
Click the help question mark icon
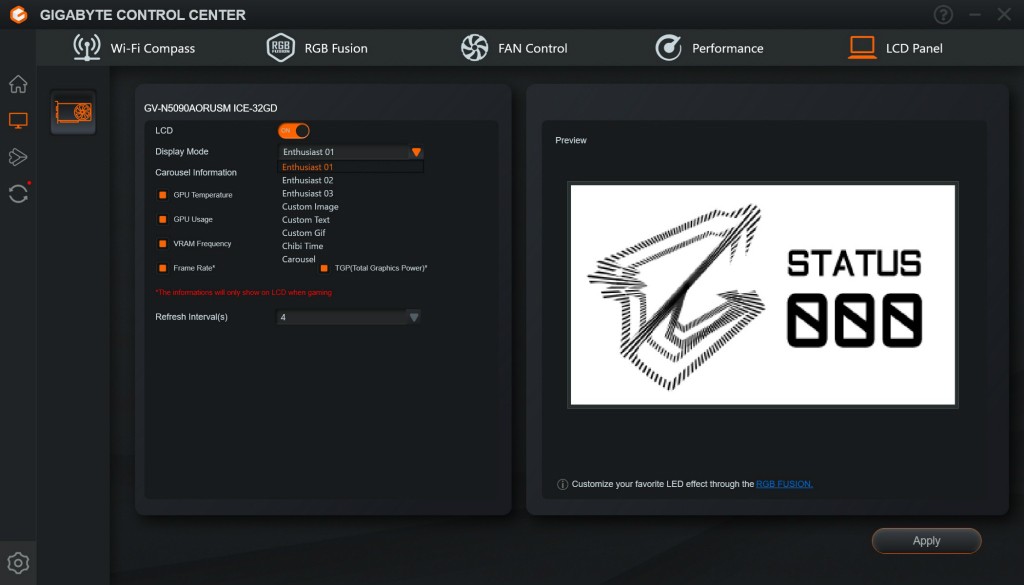click(x=943, y=14)
